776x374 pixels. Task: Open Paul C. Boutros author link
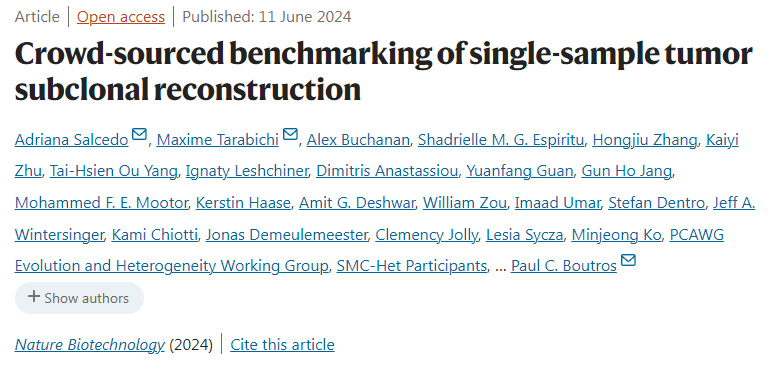564,266
